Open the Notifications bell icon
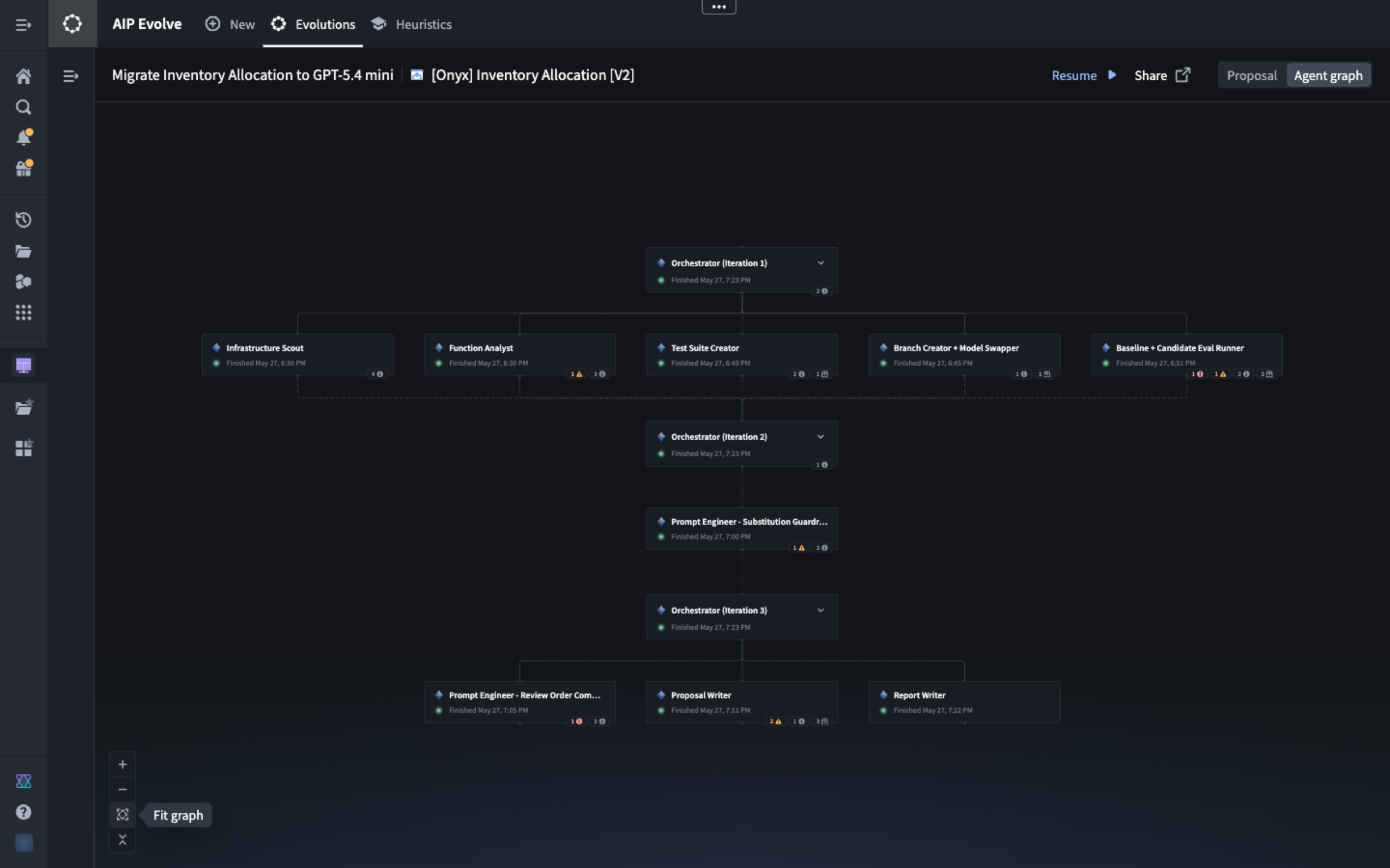Image resolution: width=1390 pixels, height=868 pixels. pyautogui.click(x=23, y=137)
